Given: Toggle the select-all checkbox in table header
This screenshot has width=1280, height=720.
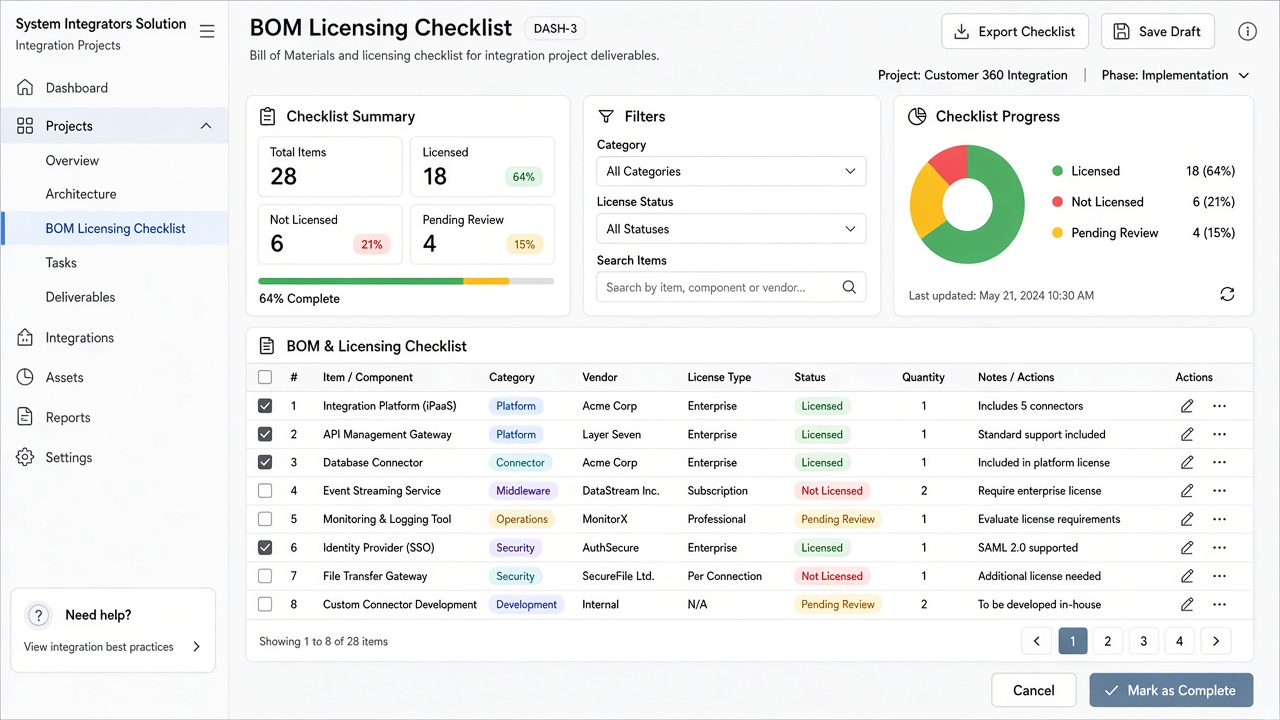Looking at the screenshot, I should 265,377.
